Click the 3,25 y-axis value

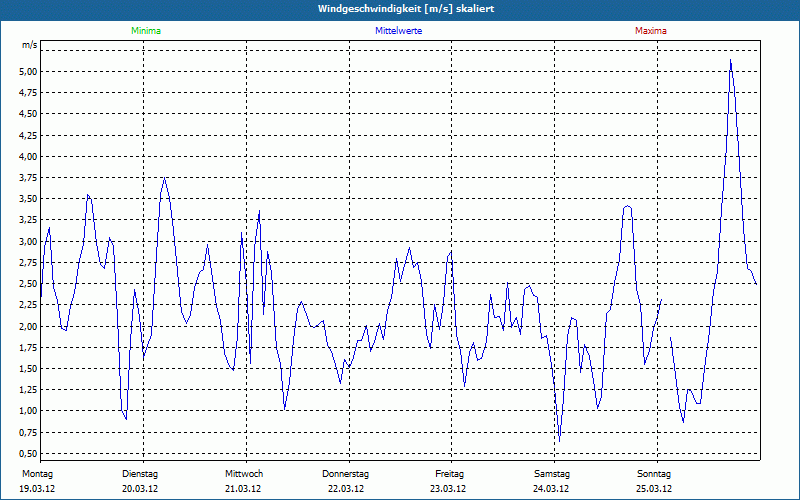point(29,220)
